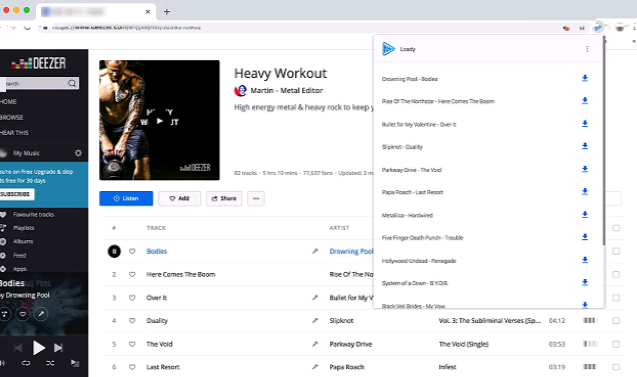Go to HOME in sidebar

(9, 102)
